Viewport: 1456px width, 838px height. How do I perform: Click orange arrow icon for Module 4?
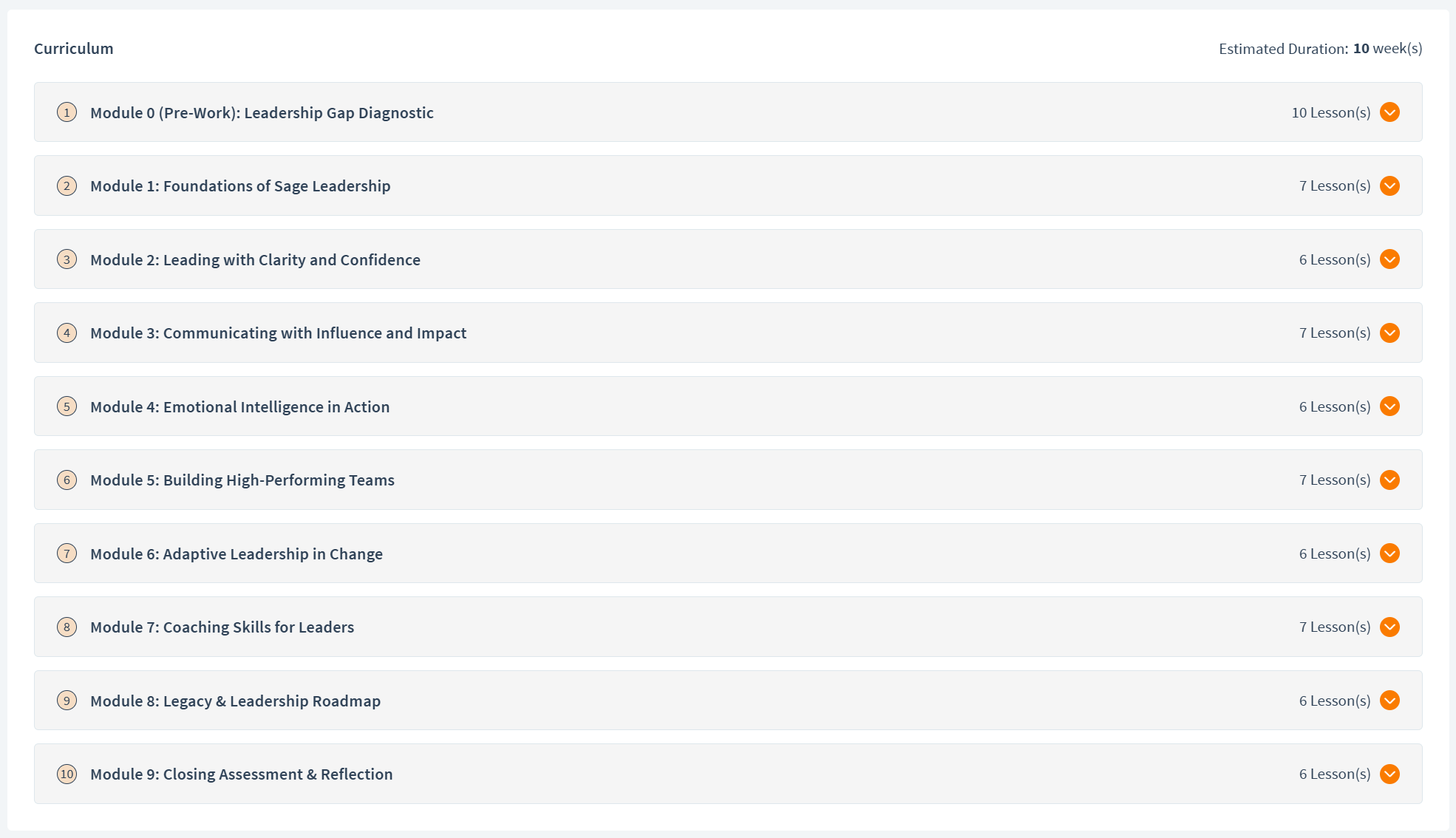pos(1389,406)
